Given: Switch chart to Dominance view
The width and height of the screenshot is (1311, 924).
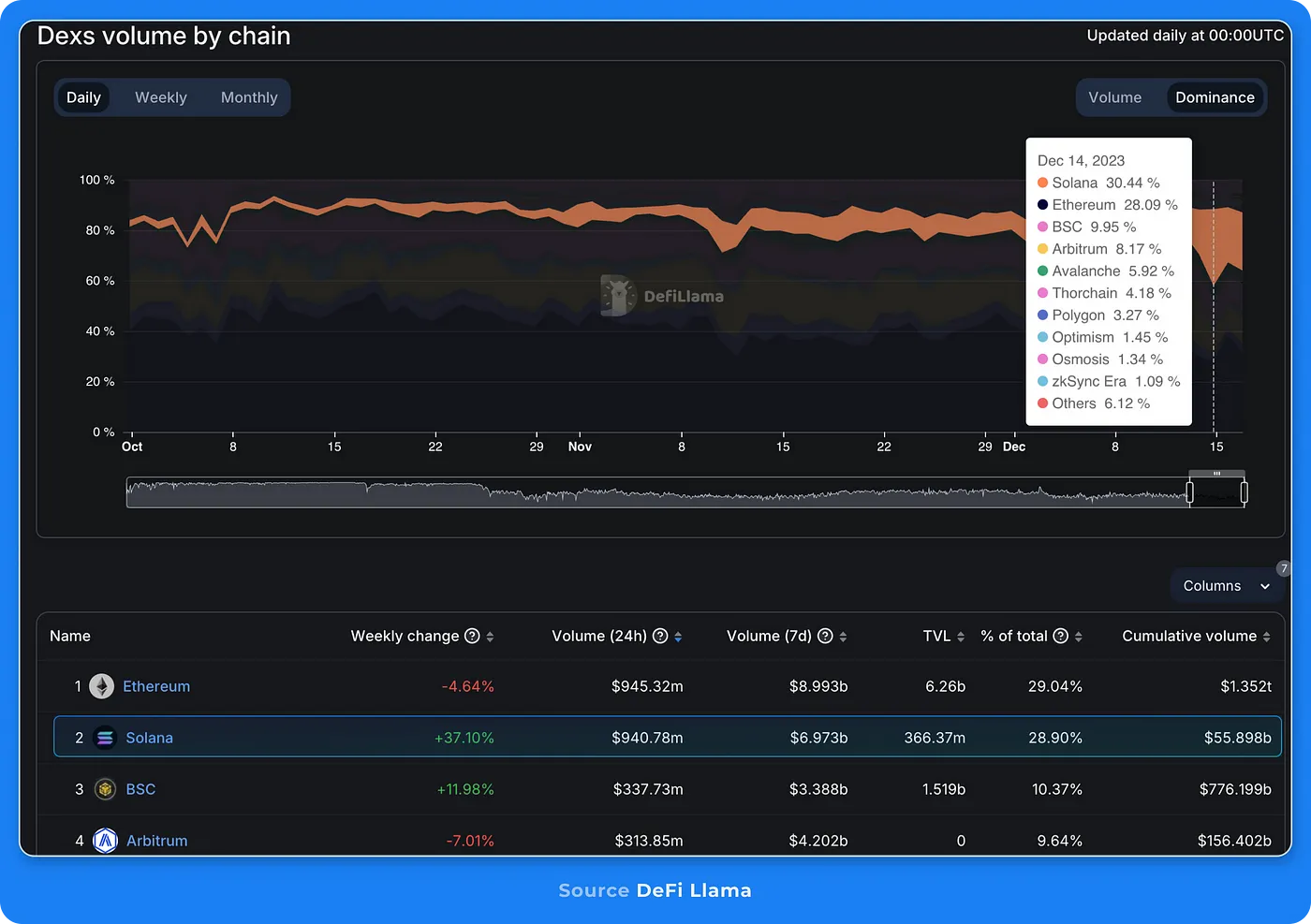Looking at the screenshot, I should pos(1215,97).
